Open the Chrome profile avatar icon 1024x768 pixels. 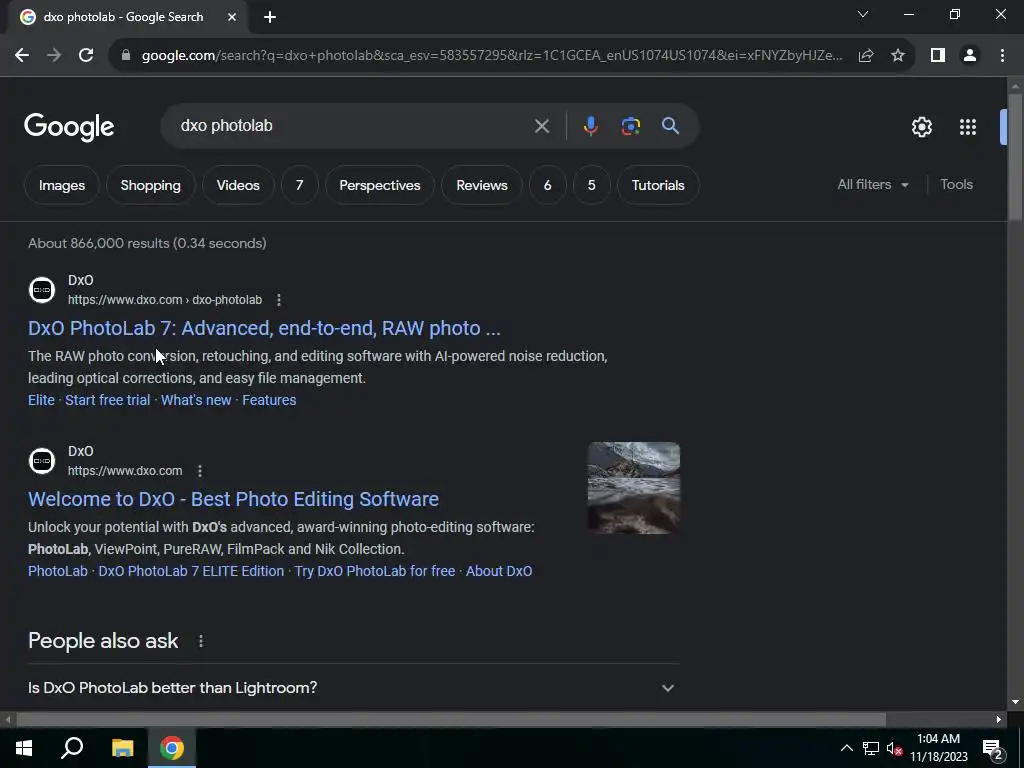pyautogui.click(x=970, y=56)
